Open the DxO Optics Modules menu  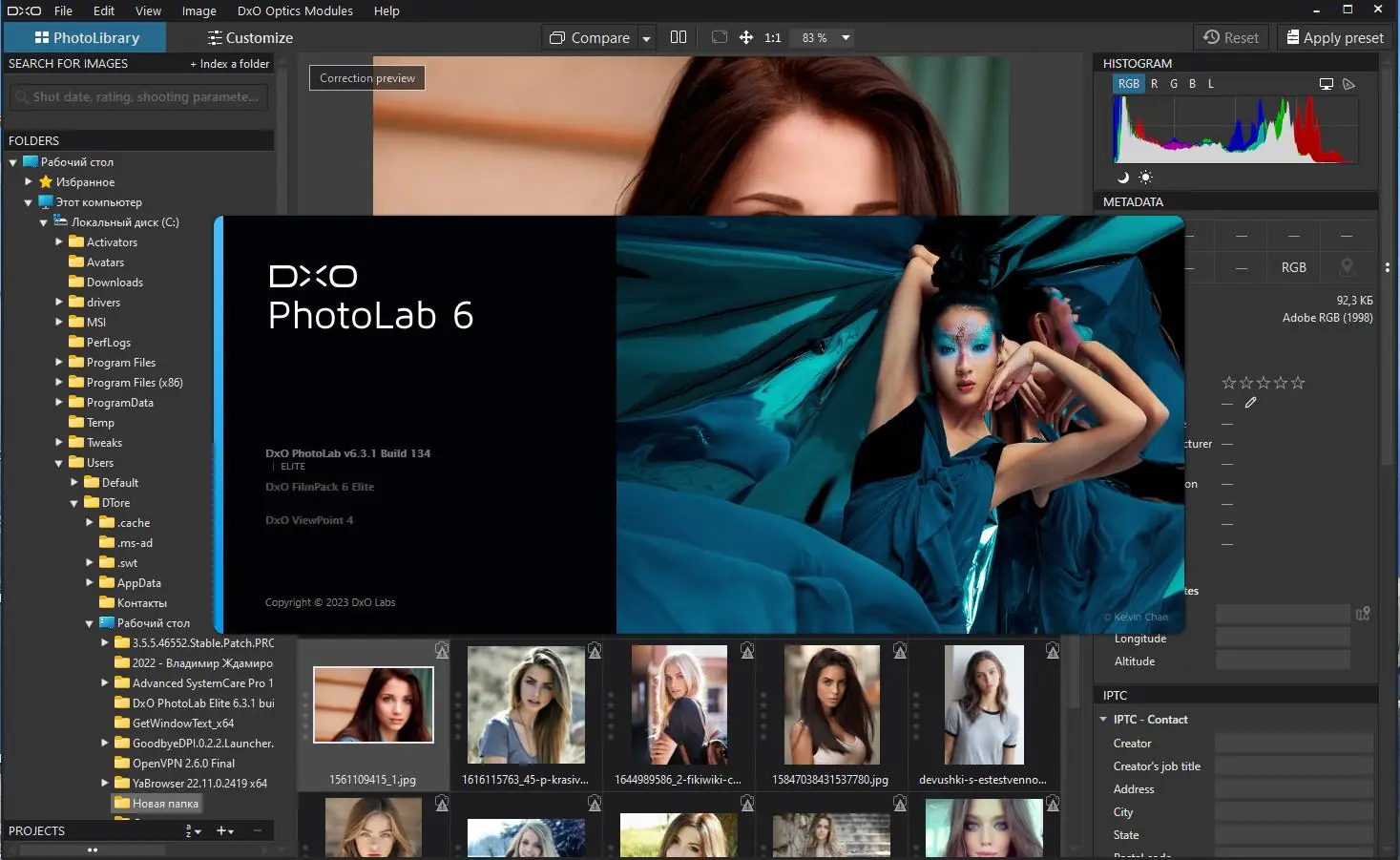coord(294,10)
